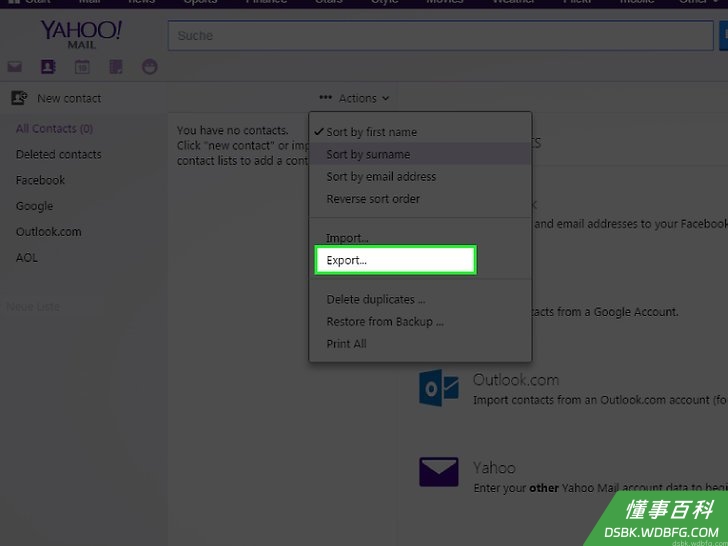Click the "You have no contacts." text
The image size is (728, 546).
(233, 130)
